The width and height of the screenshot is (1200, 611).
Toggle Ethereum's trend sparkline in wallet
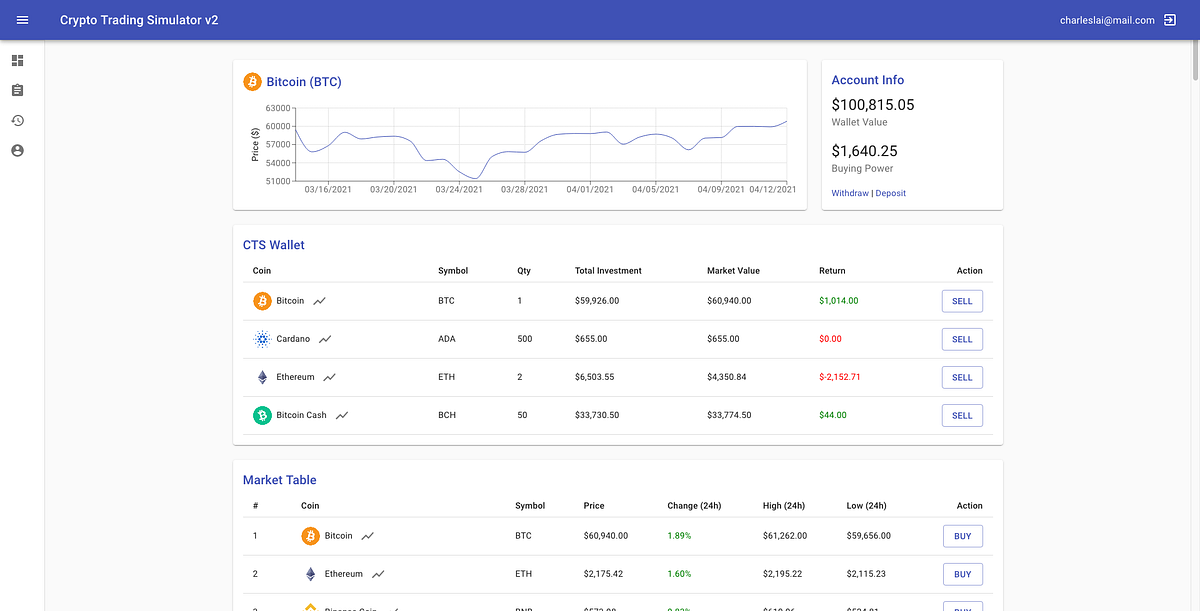pyautogui.click(x=327, y=377)
